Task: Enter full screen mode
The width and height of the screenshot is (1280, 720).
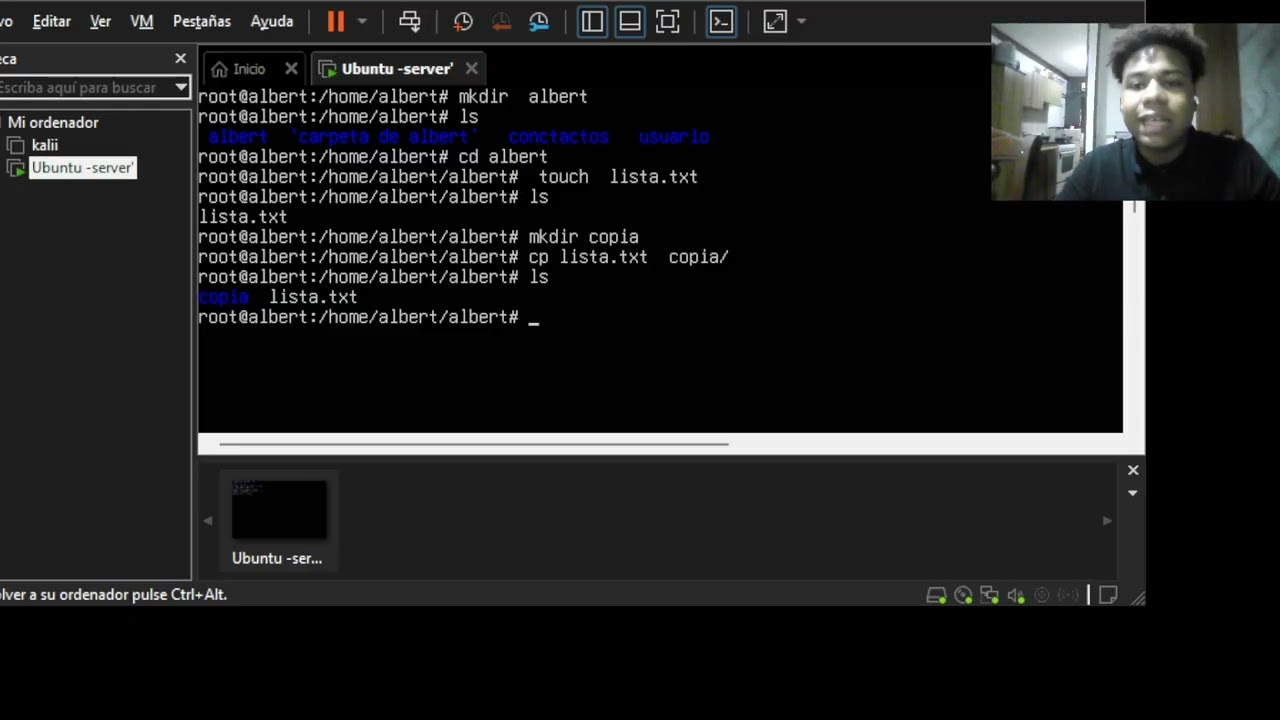Action: click(668, 21)
